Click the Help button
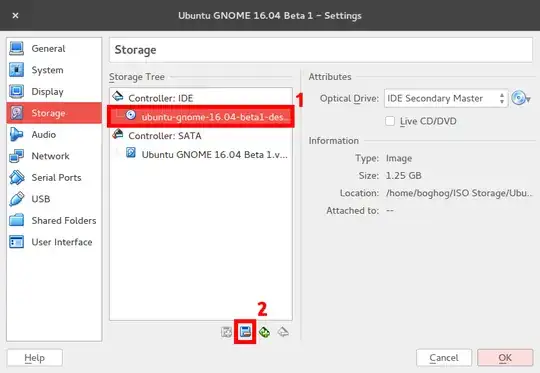 coord(35,358)
